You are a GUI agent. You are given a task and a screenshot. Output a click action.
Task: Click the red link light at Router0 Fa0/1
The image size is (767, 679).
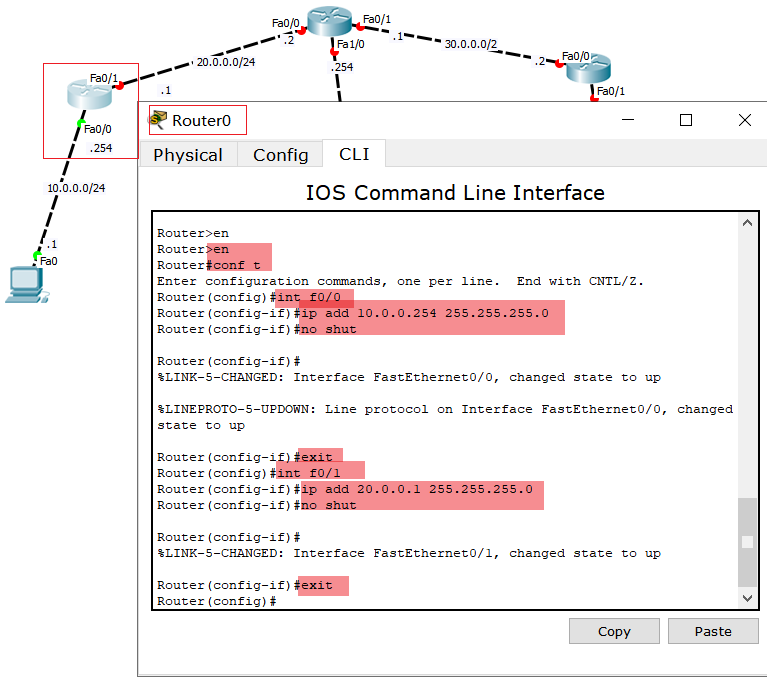(119, 86)
